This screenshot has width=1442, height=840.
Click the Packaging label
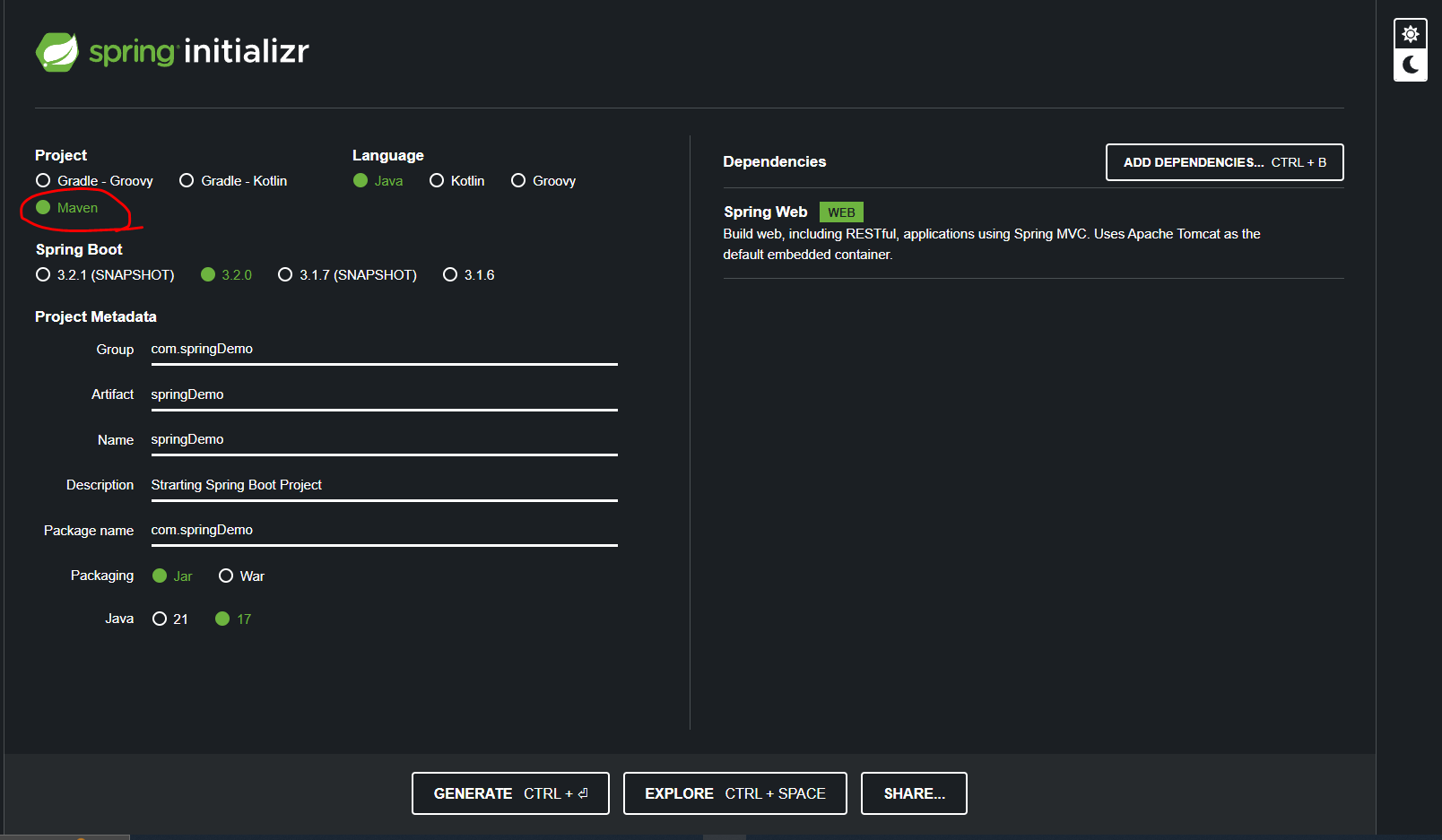(x=102, y=576)
